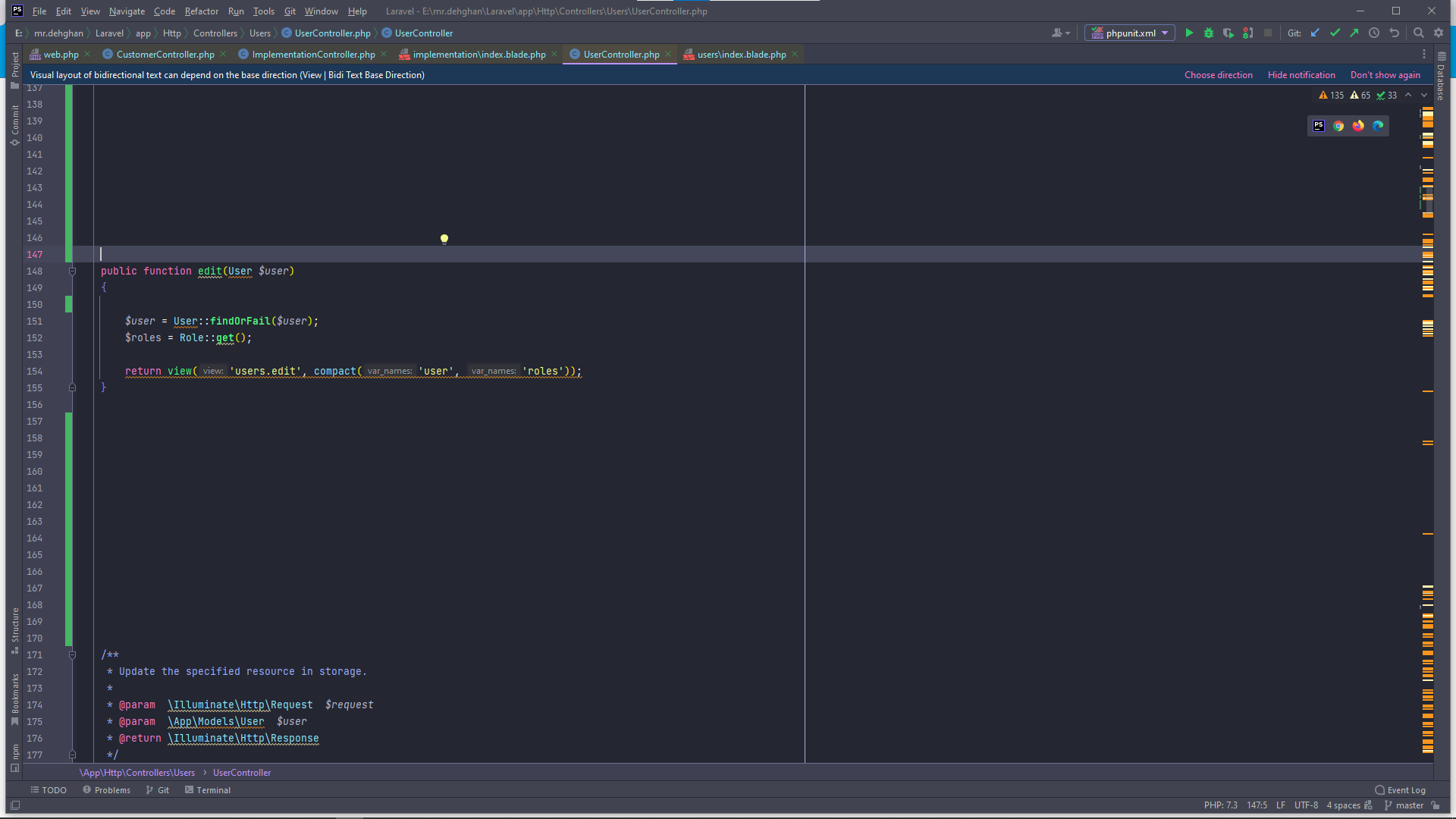Open the Refactor menu
This screenshot has width=1456, height=819.
click(x=202, y=11)
